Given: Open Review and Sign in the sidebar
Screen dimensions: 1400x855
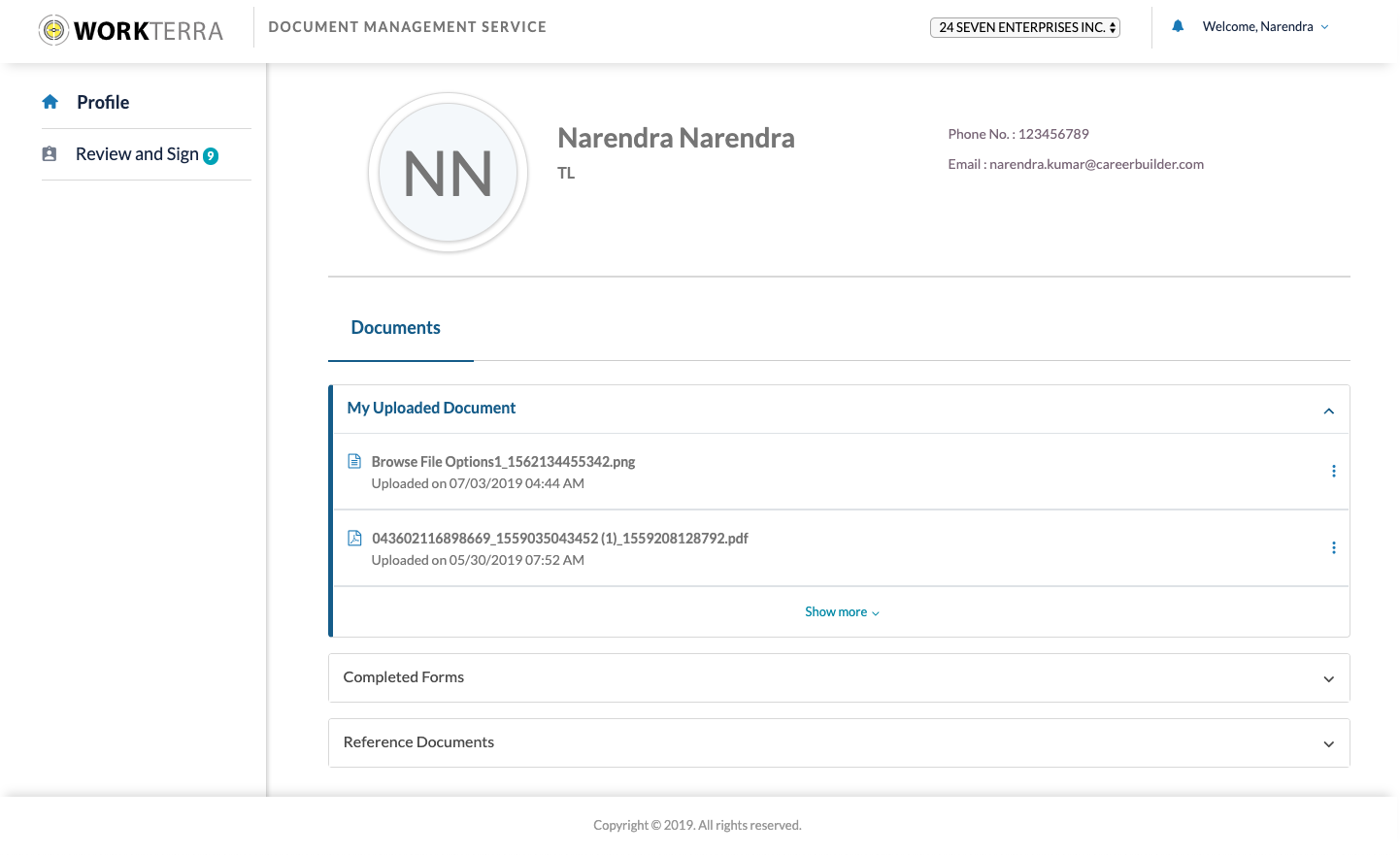Looking at the screenshot, I should coord(137,154).
